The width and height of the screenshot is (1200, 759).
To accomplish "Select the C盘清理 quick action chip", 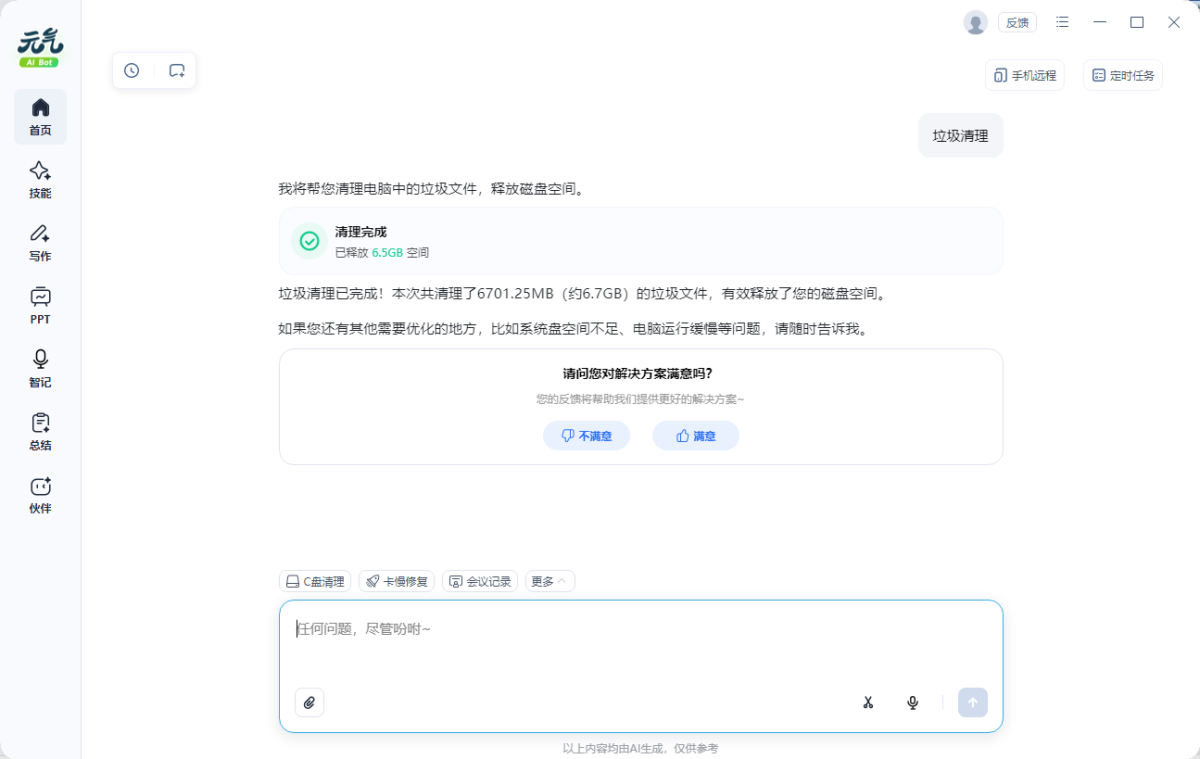I will (315, 581).
